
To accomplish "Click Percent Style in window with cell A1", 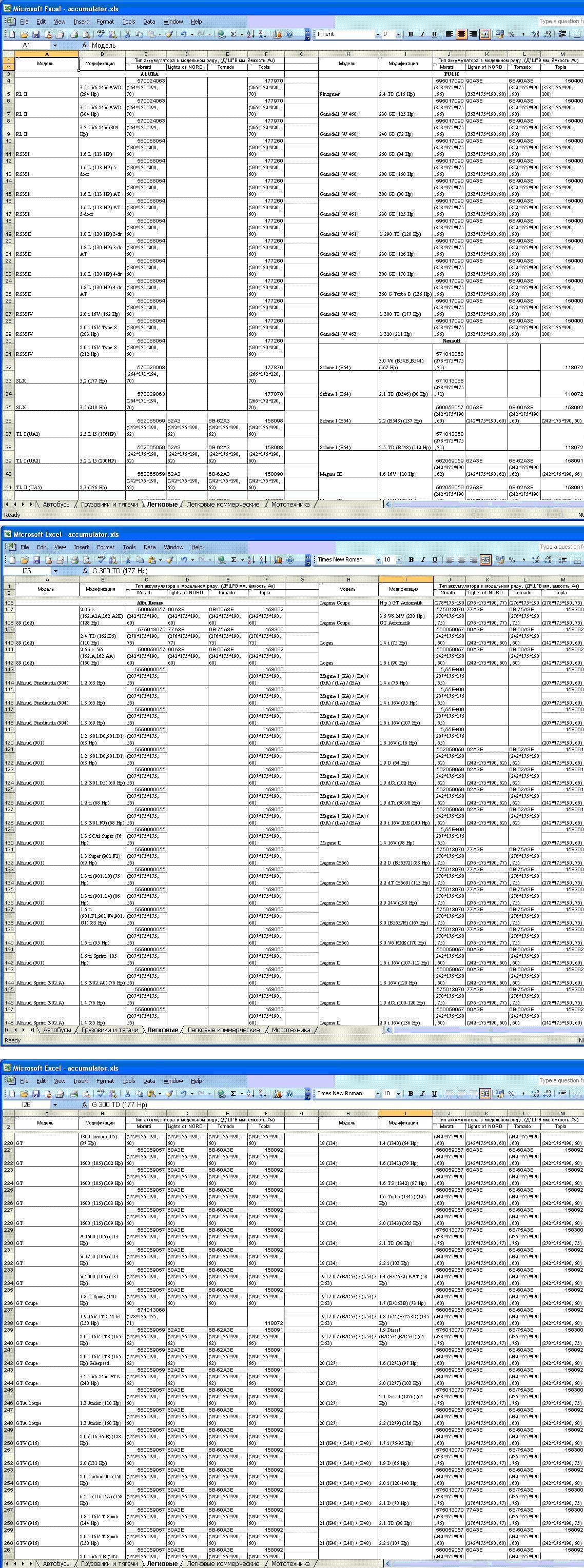I will point(511,34).
